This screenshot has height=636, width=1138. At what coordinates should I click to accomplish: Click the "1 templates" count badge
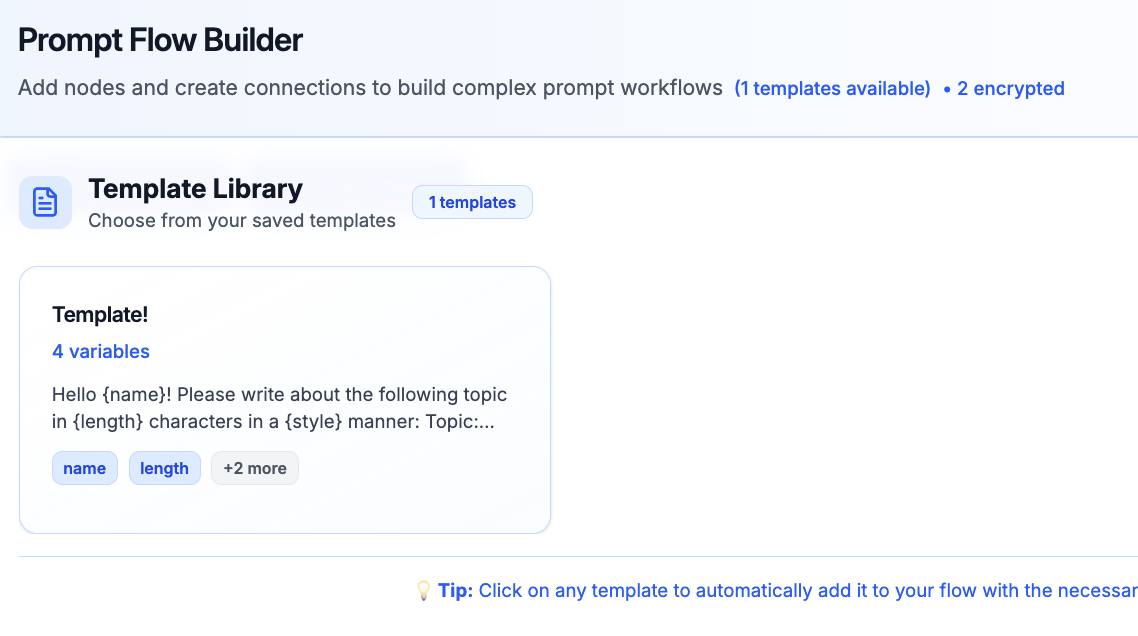[x=472, y=202]
